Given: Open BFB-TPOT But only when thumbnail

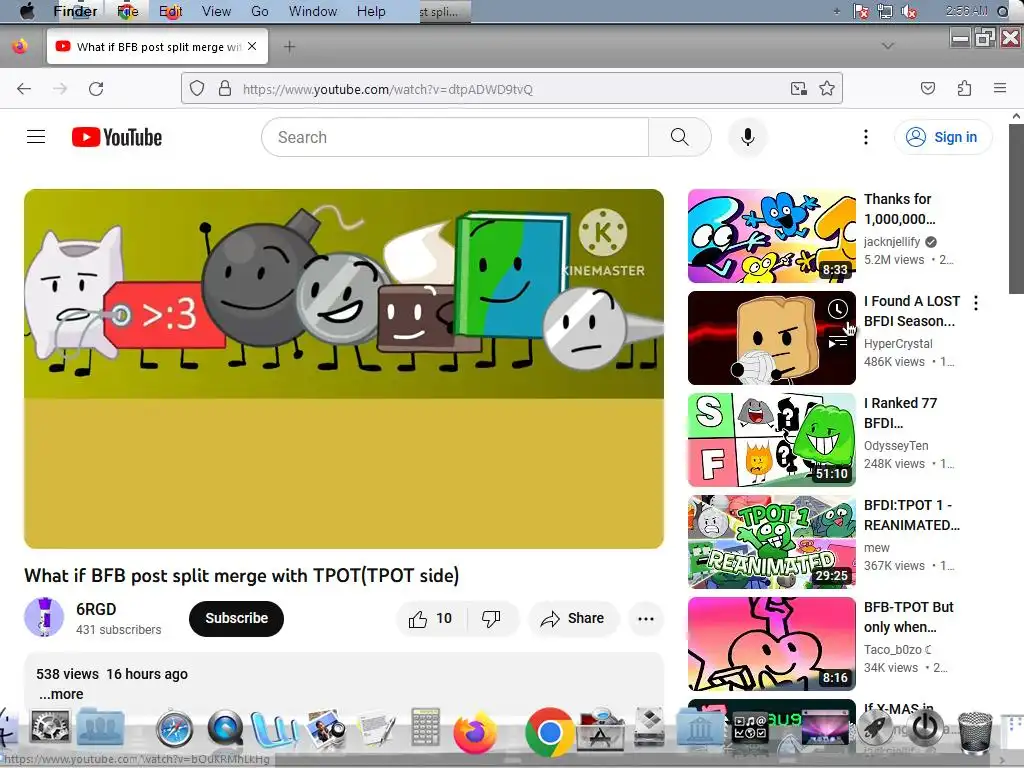Looking at the screenshot, I should point(771,644).
